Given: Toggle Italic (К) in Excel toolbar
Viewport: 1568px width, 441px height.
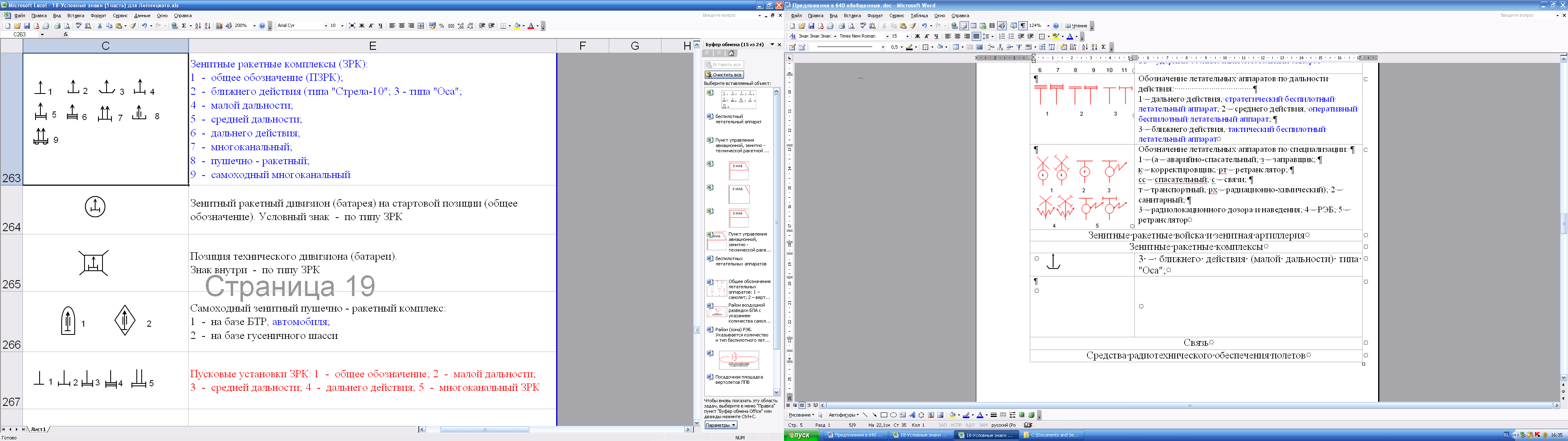Looking at the screenshot, I should tap(371, 26).
